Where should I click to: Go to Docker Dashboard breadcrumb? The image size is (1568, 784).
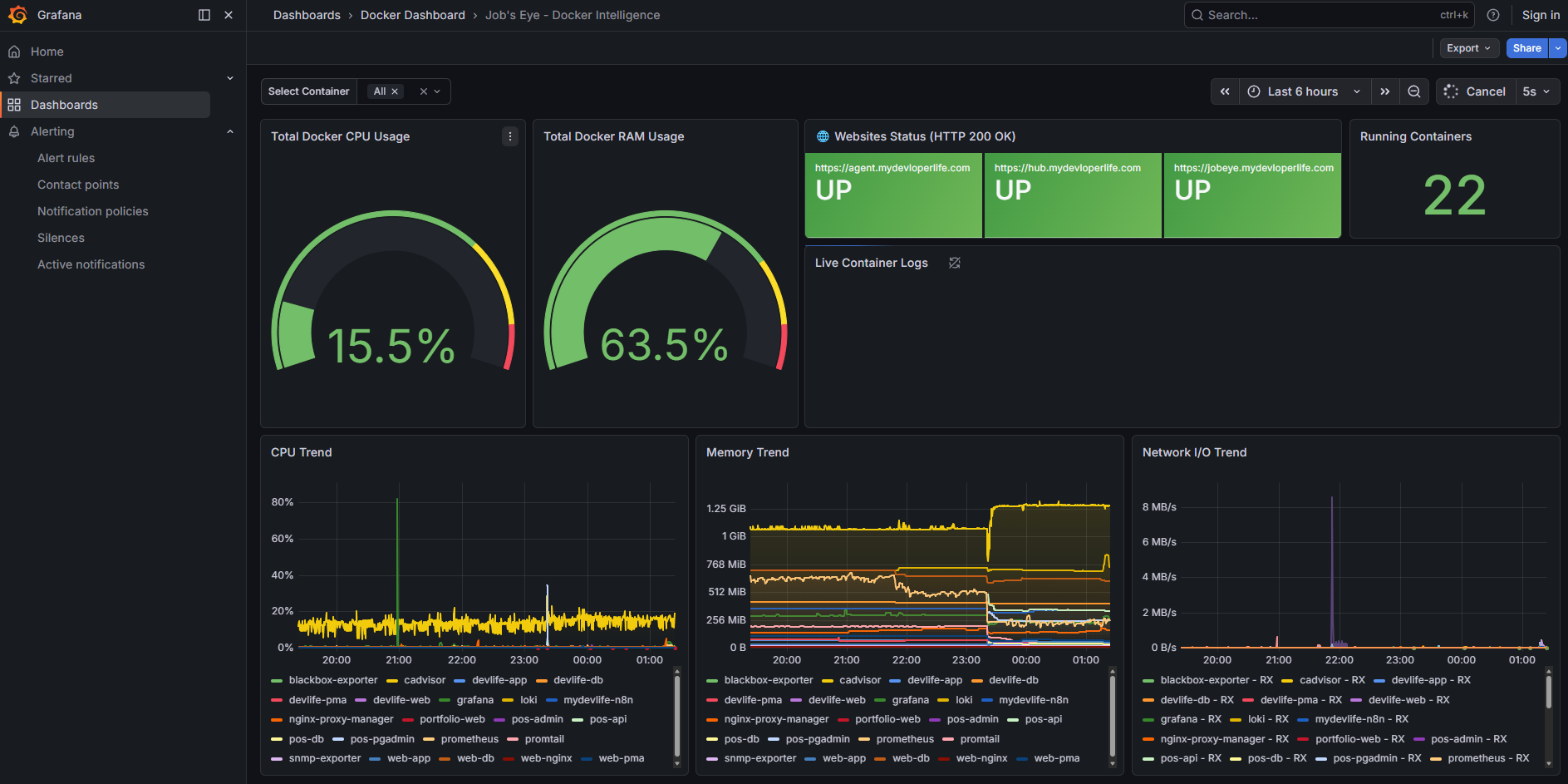(x=413, y=15)
